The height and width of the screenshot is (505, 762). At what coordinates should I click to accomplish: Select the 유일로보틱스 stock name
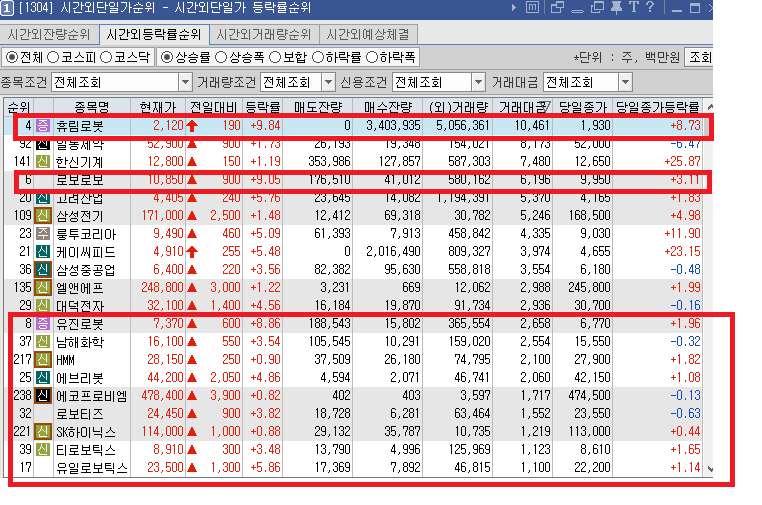click(x=92, y=468)
